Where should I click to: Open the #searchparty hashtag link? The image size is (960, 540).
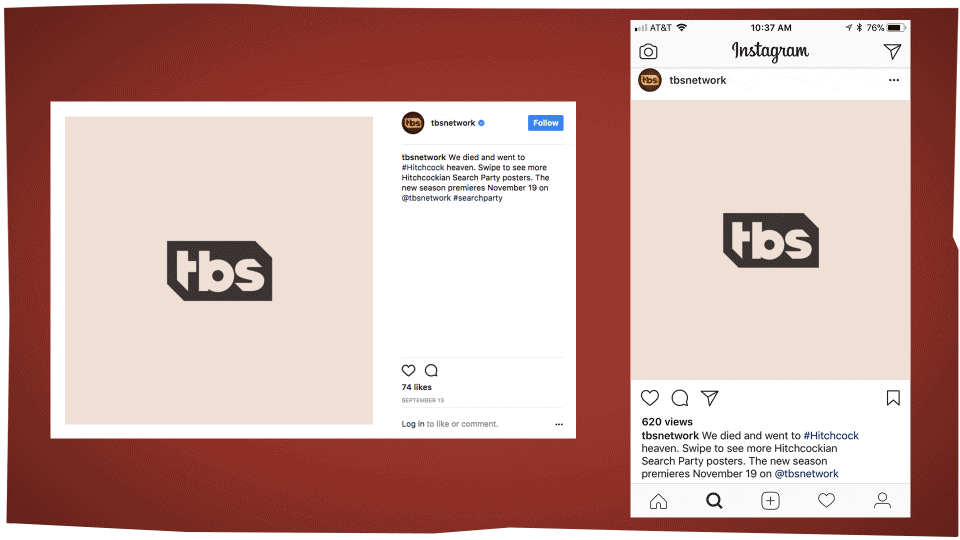coord(478,198)
